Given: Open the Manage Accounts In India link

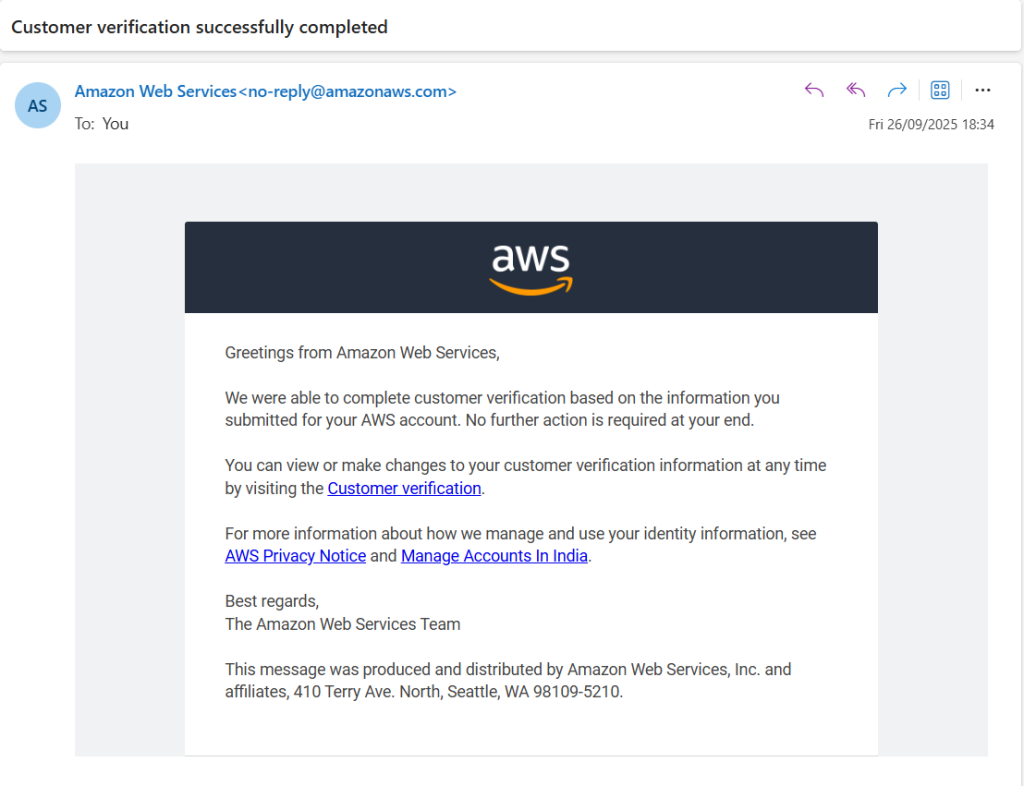Looking at the screenshot, I should click(494, 556).
